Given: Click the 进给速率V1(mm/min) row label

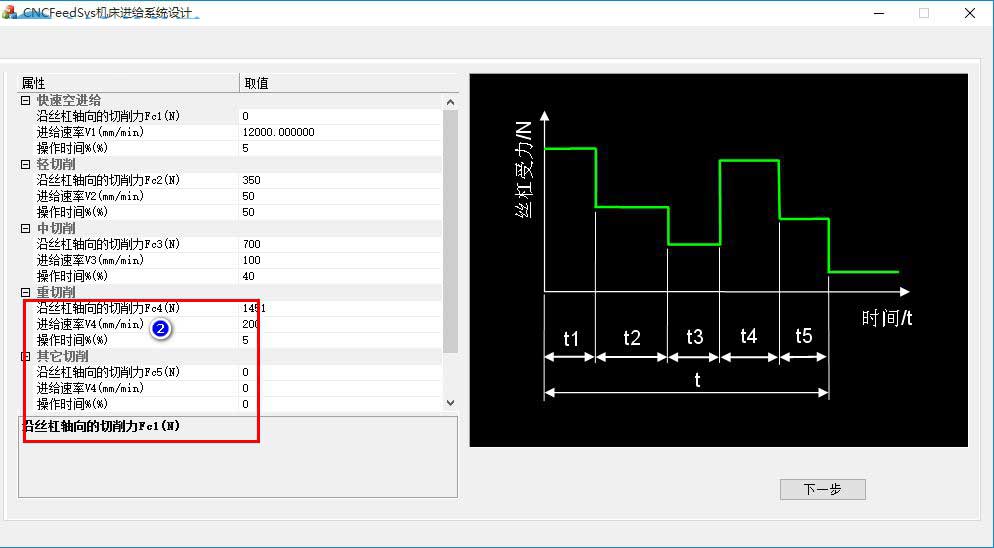Looking at the screenshot, I should tap(90, 132).
